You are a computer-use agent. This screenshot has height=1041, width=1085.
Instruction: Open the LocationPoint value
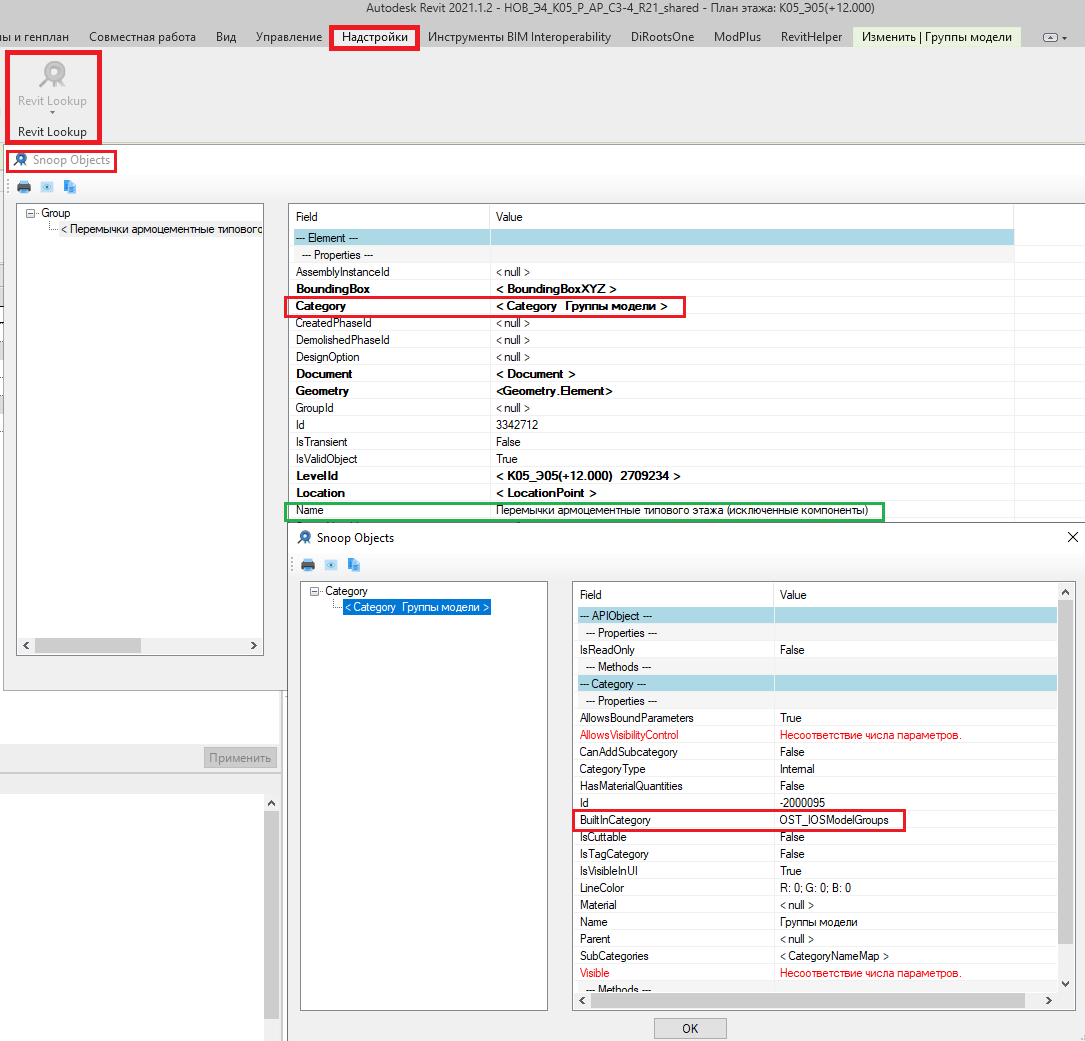545,493
